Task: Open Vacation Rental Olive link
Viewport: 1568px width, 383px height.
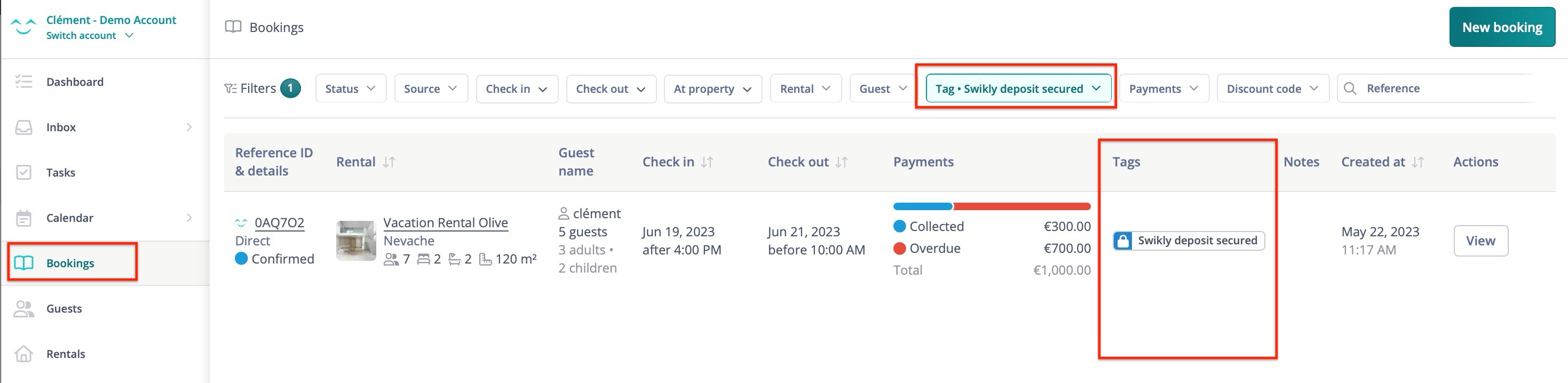Action: 446,222
